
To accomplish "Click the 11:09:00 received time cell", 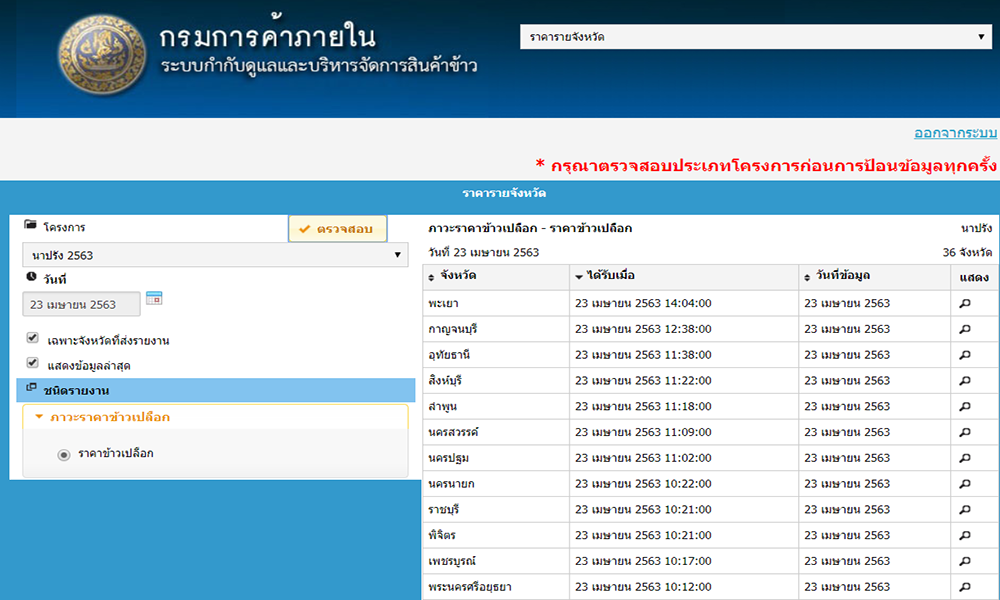I will [684, 432].
